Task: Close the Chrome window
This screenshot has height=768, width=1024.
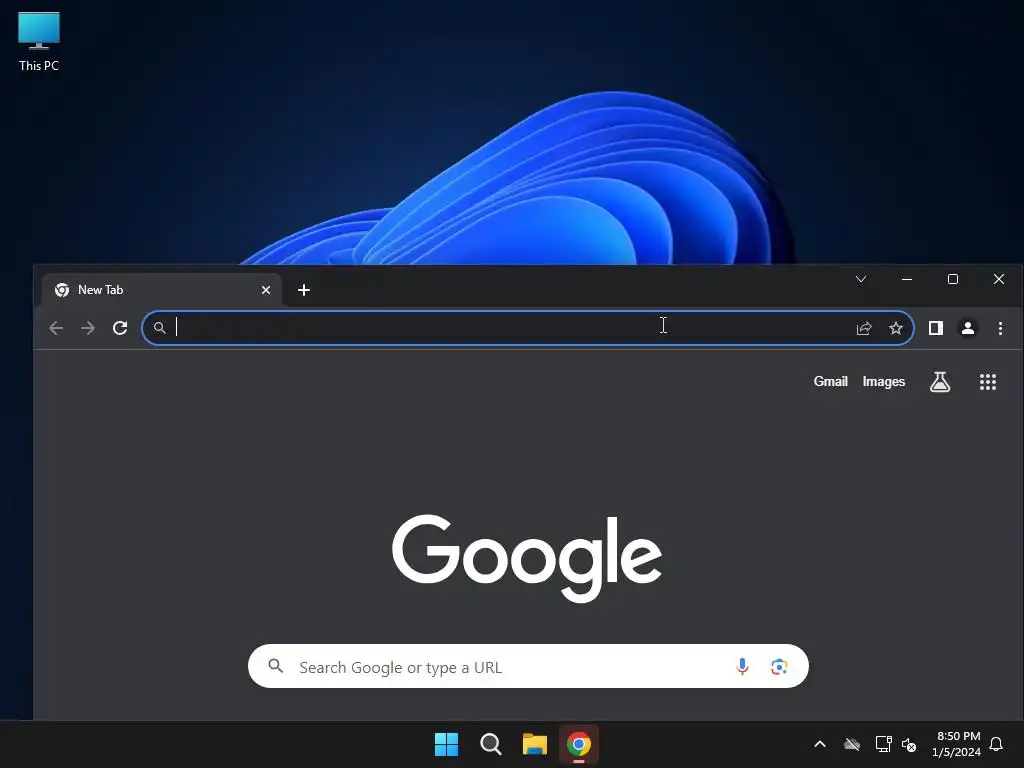Action: point(999,280)
